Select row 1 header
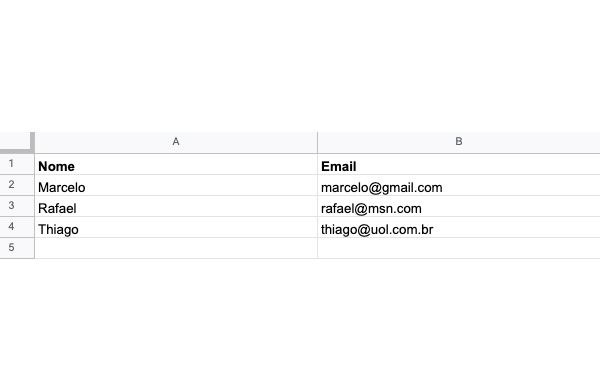 (17, 164)
